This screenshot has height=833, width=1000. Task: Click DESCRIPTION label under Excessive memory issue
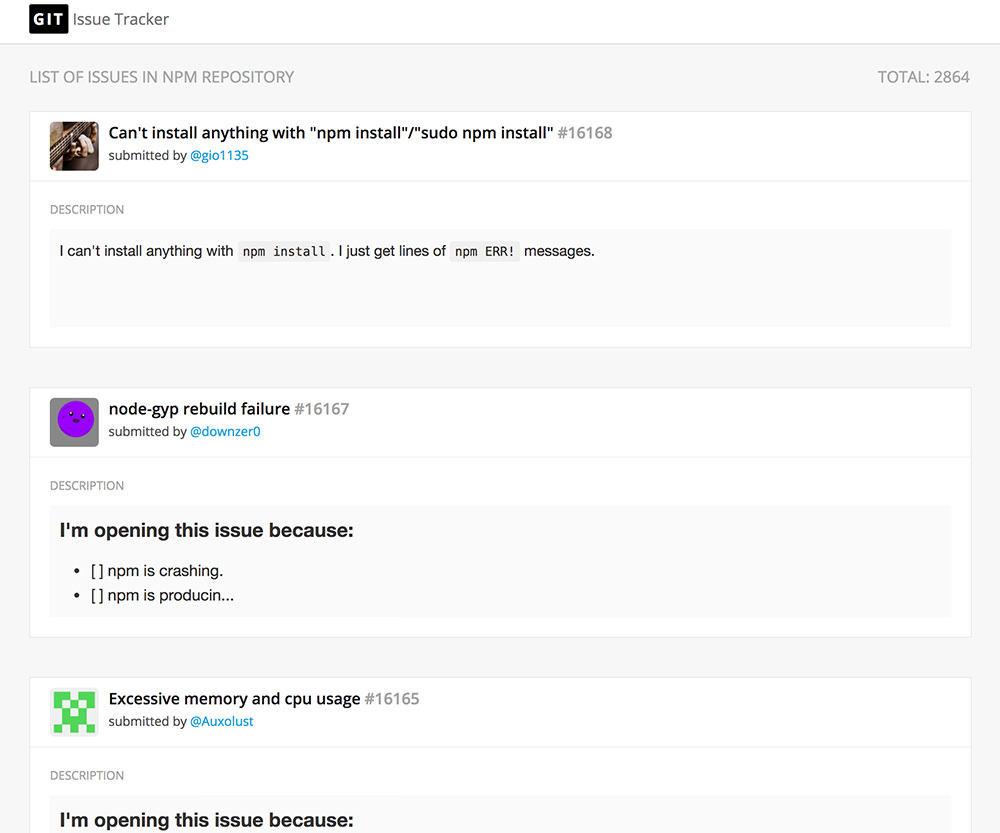[87, 776]
